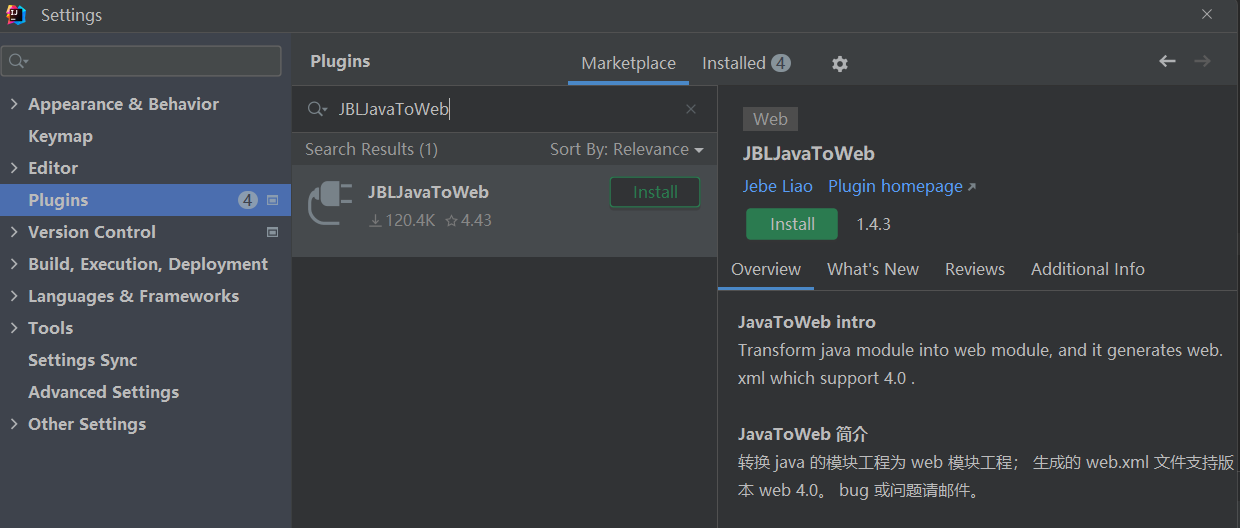Click the Plugins panel heading

pos(340,61)
